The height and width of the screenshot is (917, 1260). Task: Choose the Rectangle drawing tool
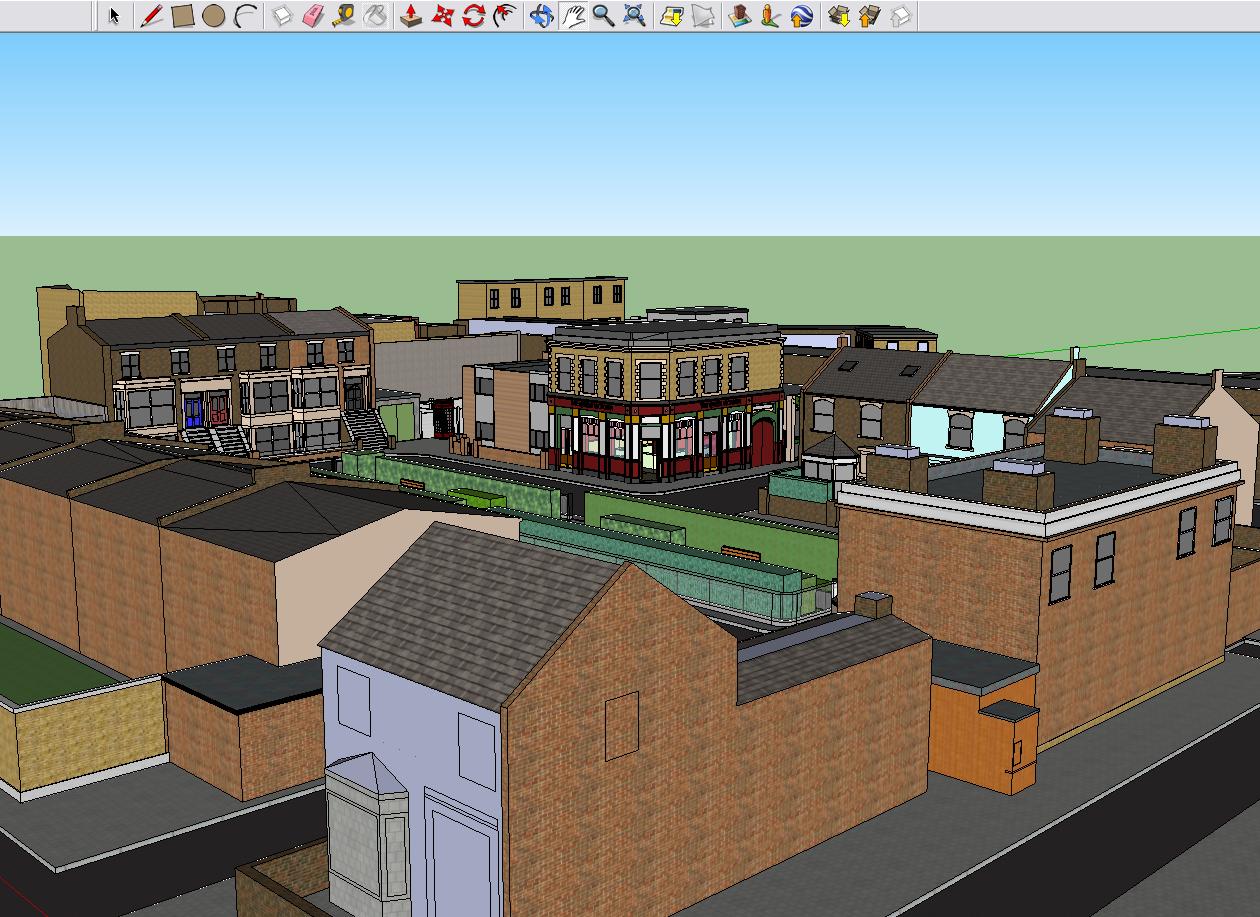point(182,16)
